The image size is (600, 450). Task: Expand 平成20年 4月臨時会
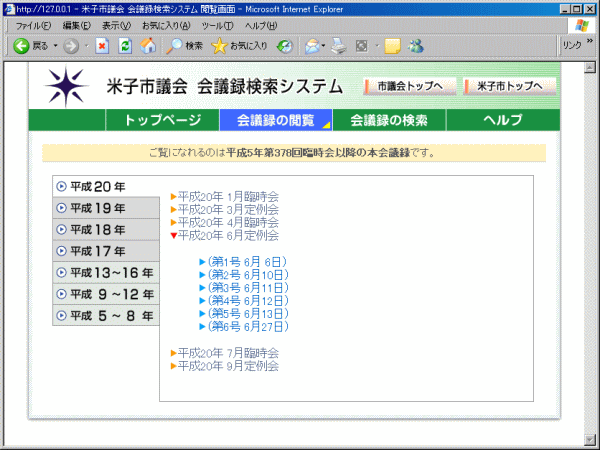(225, 222)
